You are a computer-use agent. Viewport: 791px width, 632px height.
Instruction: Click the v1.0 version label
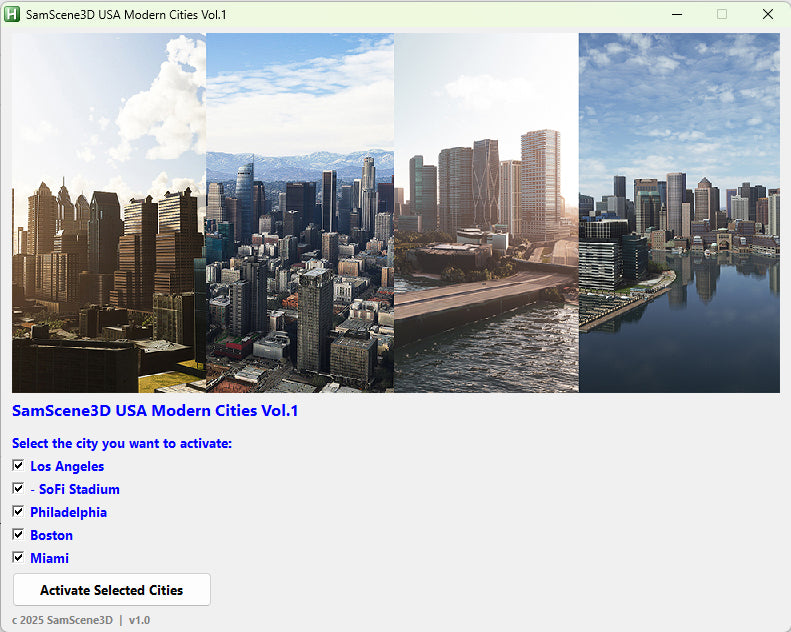[x=139, y=620]
